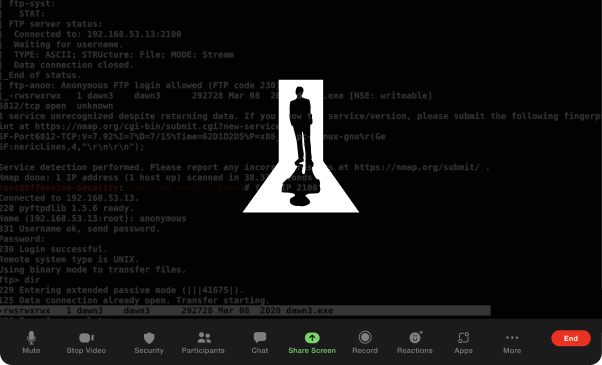Click 'Connected to: 192.168.53.13:2100' line

pyautogui.click(x=98, y=34)
